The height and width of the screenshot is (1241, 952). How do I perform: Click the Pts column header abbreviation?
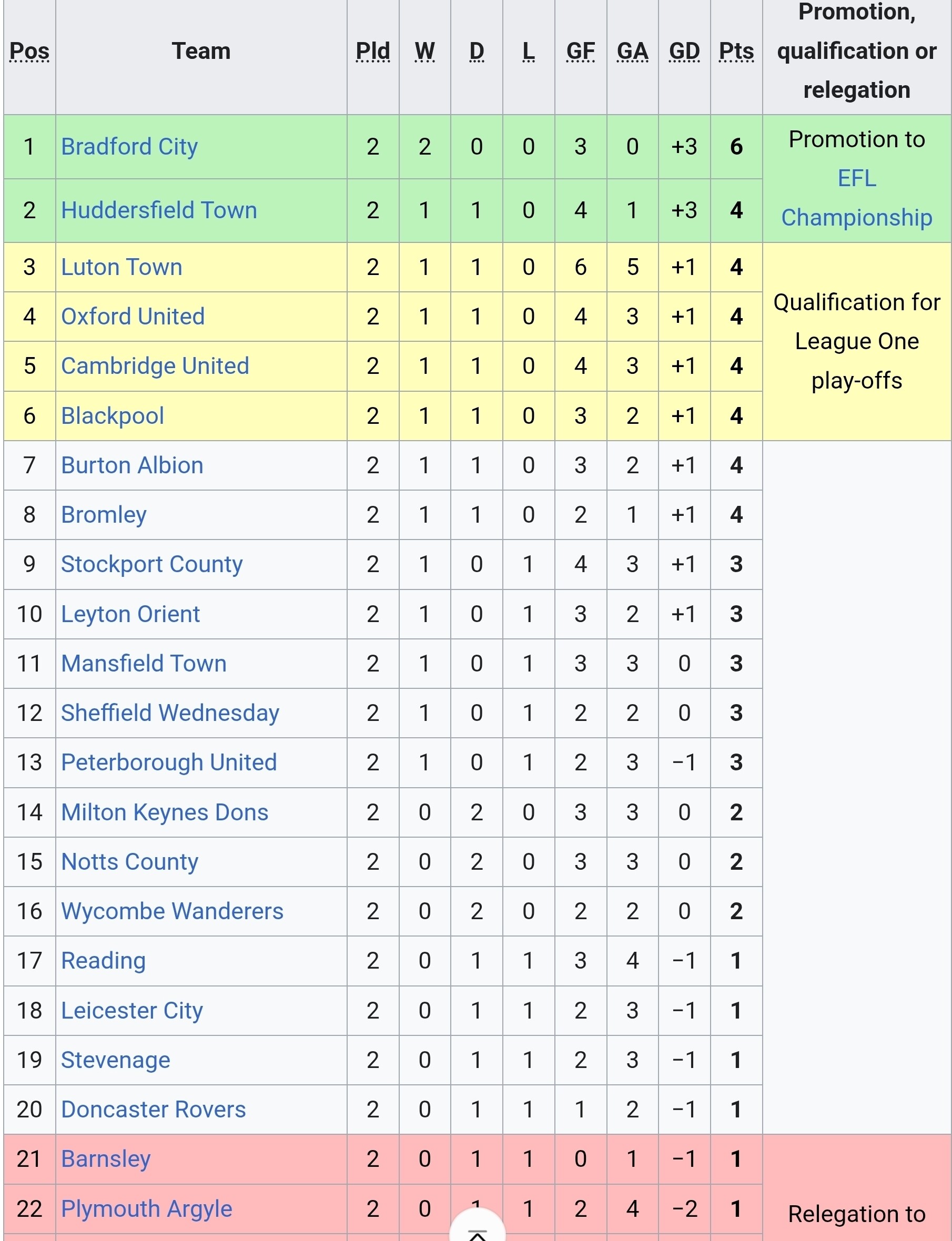(x=736, y=51)
